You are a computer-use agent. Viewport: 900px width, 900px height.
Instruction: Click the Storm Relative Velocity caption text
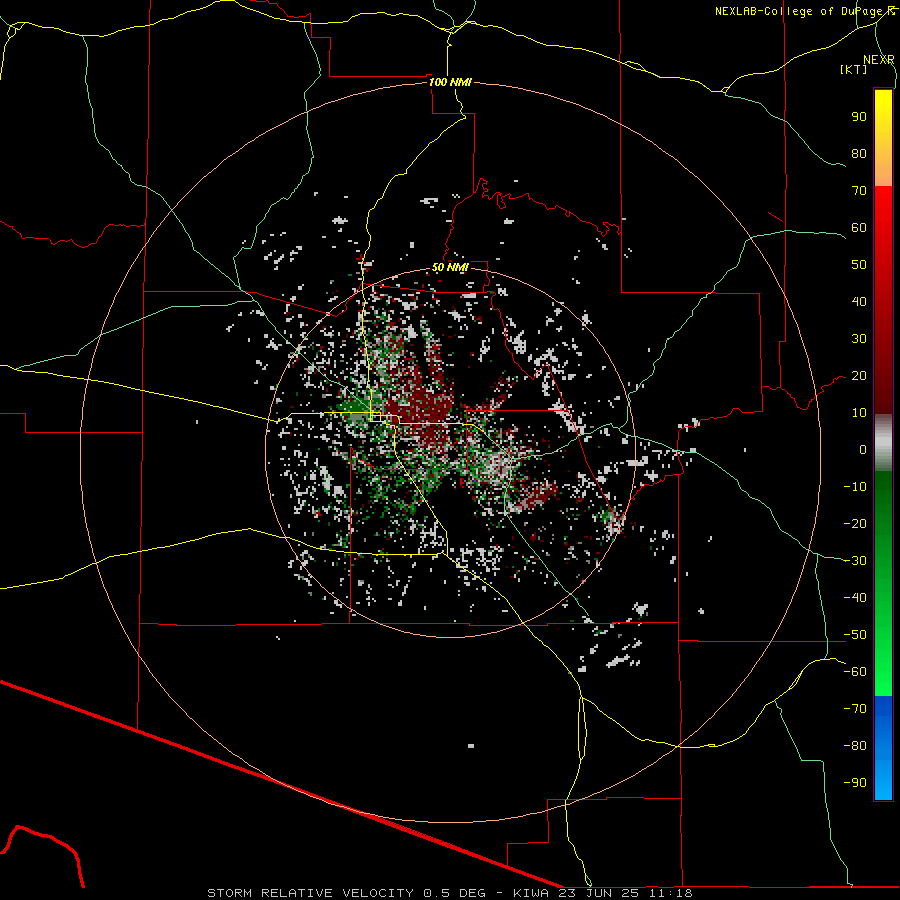(450, 893)
